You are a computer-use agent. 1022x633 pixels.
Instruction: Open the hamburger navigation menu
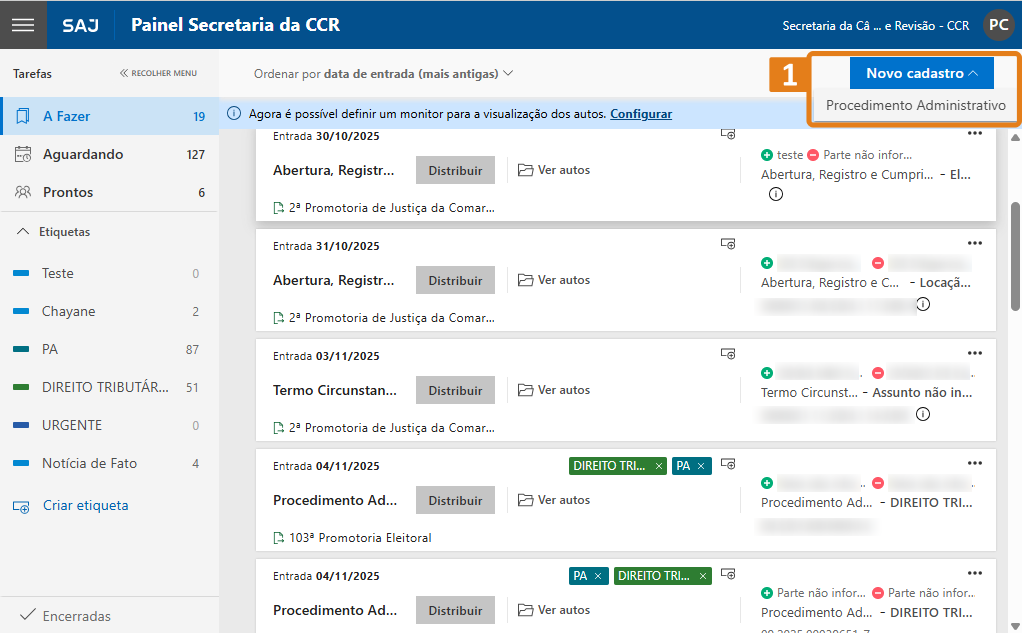pyautogui.click(x=22, y=24)
